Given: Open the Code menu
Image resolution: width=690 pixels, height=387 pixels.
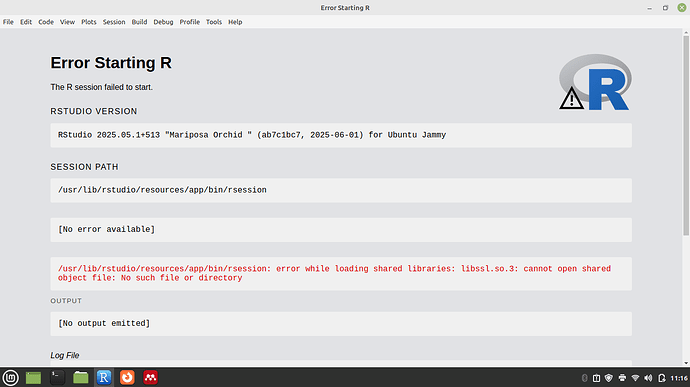Looking at the screenshot, I should 46,22.
